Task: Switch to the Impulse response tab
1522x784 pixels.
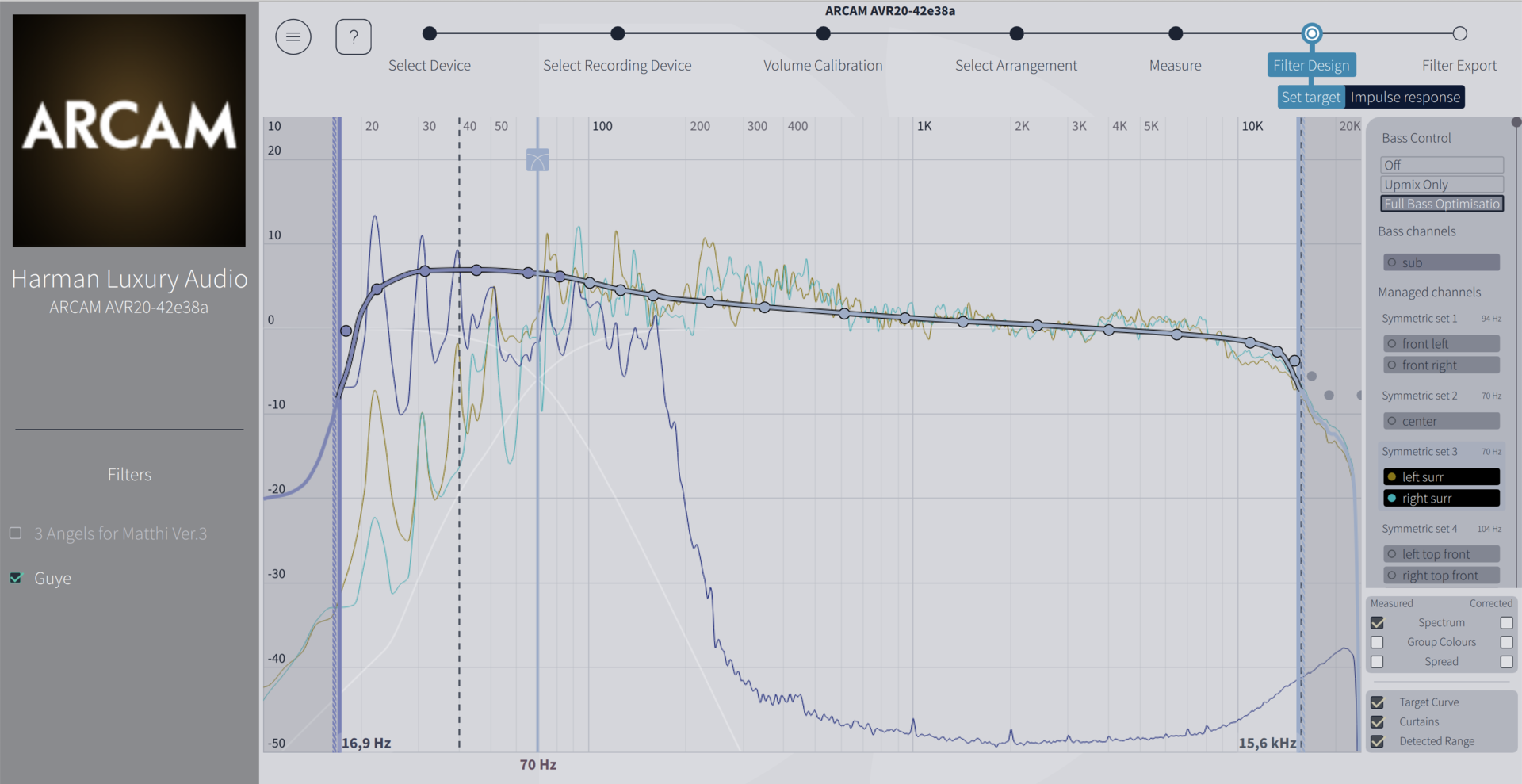Action: click(x=1405, y=98)
